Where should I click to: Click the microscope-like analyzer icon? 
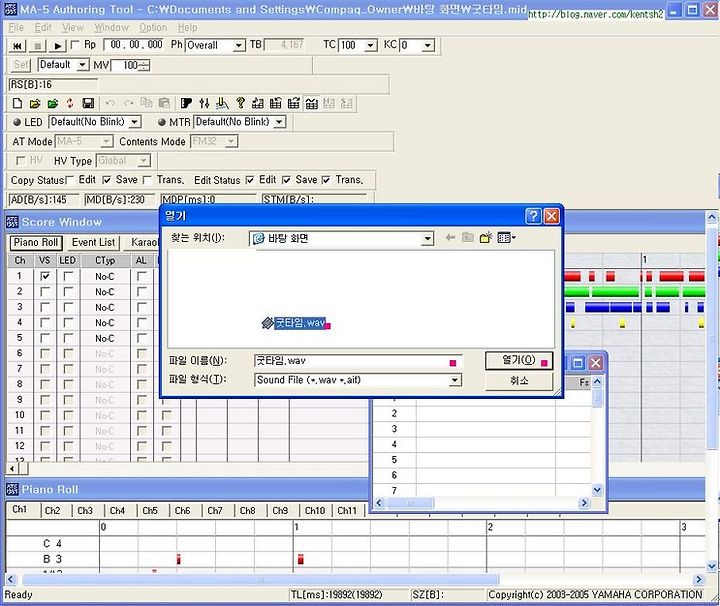coord(222,104)
